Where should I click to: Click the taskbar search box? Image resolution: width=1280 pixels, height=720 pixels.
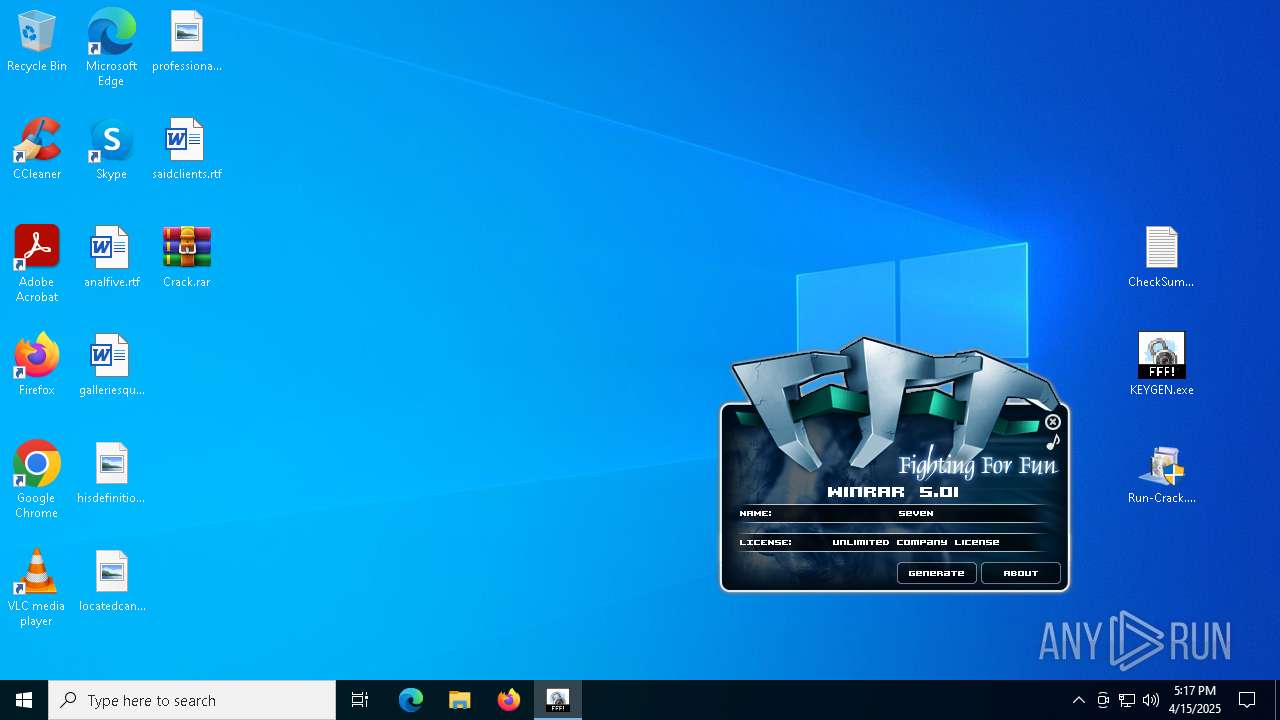(192, 700)
